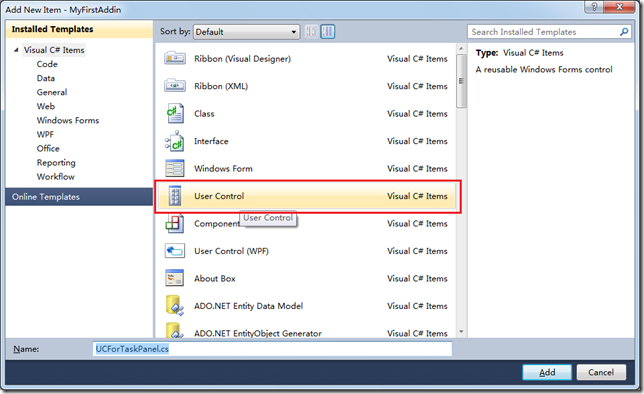Select the Data category
Image resolution: width=644 pixels, height=394 pixels.
46,78
